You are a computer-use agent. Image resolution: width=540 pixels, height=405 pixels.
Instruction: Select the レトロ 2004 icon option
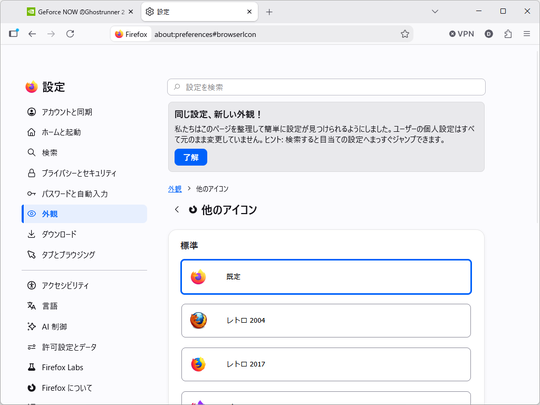(x=326, y=321)
